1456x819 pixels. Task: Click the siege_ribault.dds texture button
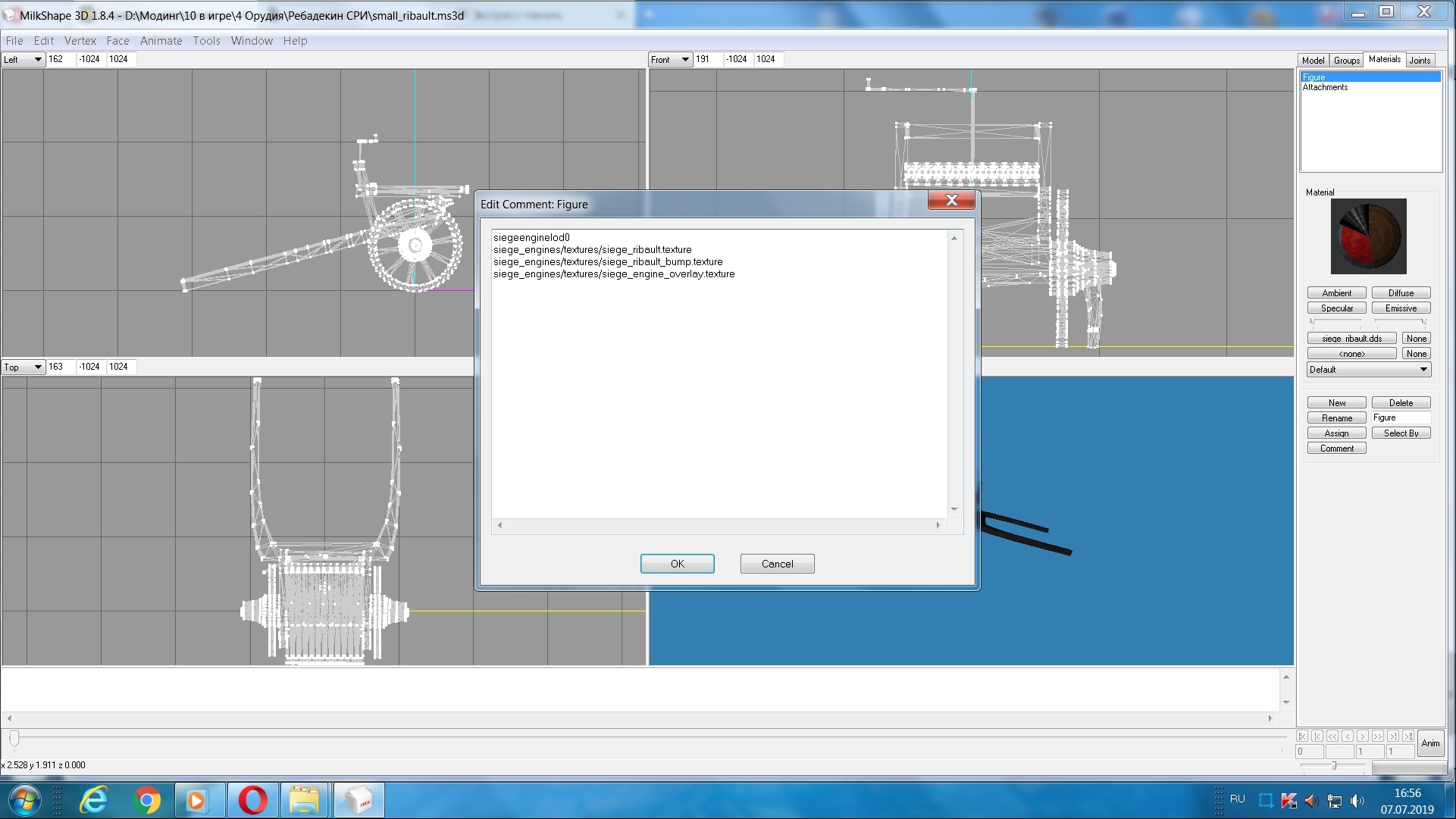pos(1351,339)
